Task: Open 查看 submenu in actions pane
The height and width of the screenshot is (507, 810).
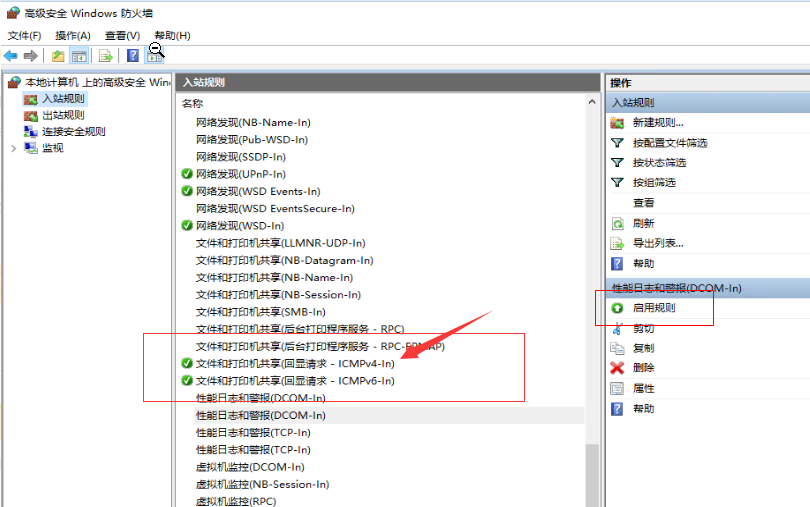Action: coord(644,203)
